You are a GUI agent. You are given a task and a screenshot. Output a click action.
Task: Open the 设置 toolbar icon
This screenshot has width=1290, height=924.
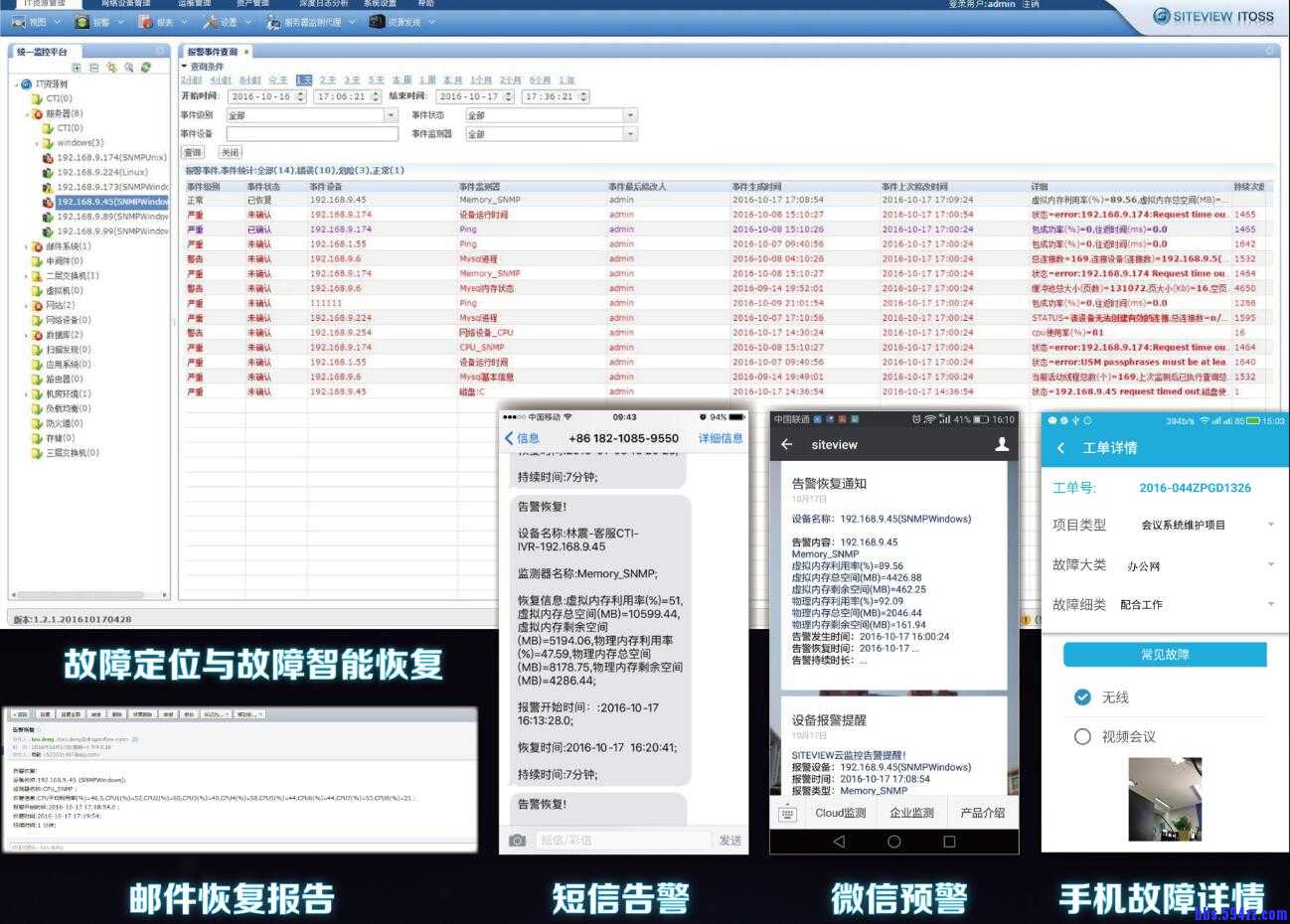[221, 21]
